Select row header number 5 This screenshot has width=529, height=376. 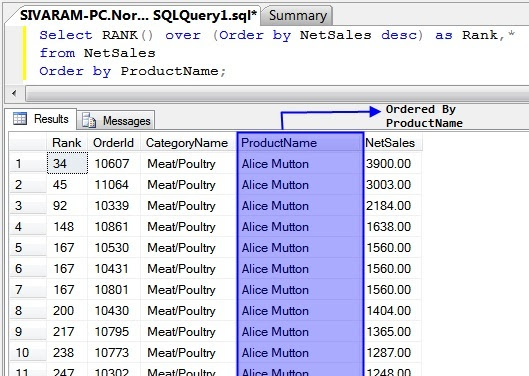[28, 248]
